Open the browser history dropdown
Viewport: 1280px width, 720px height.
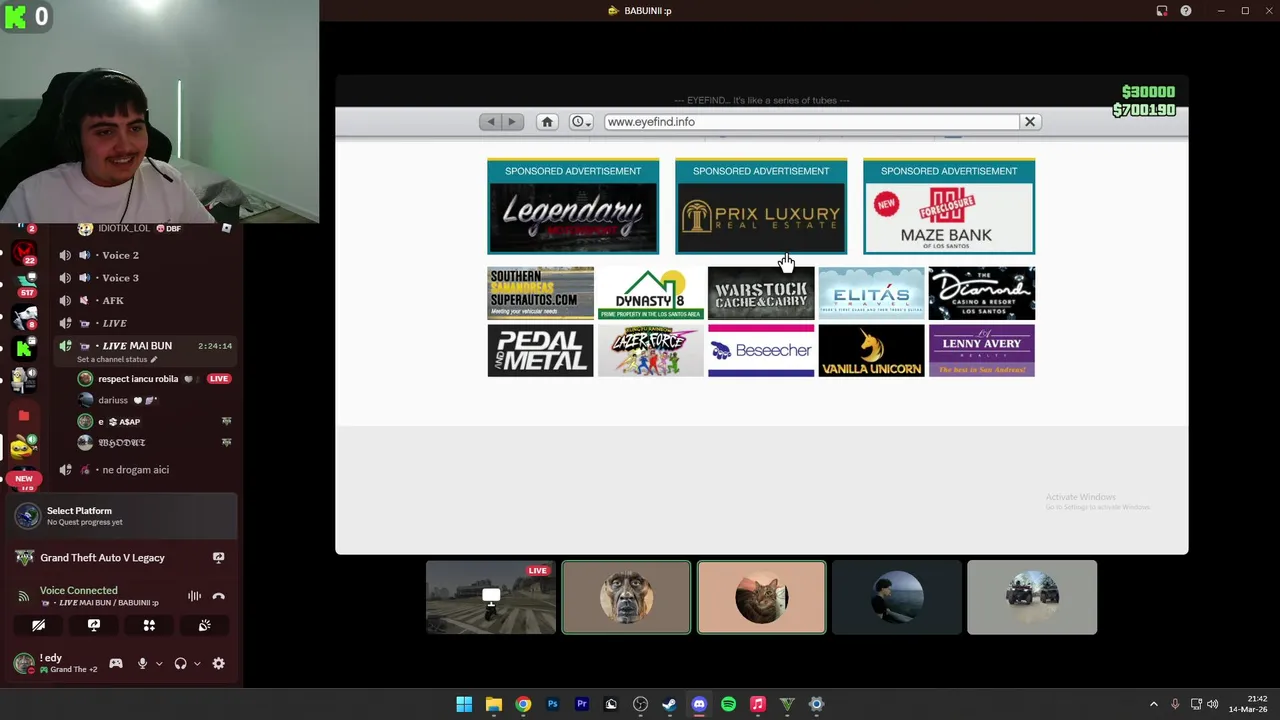(581, 122)
